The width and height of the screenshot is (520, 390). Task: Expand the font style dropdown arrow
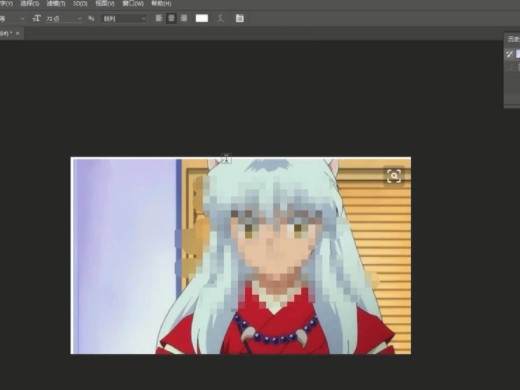coord(22,19)
